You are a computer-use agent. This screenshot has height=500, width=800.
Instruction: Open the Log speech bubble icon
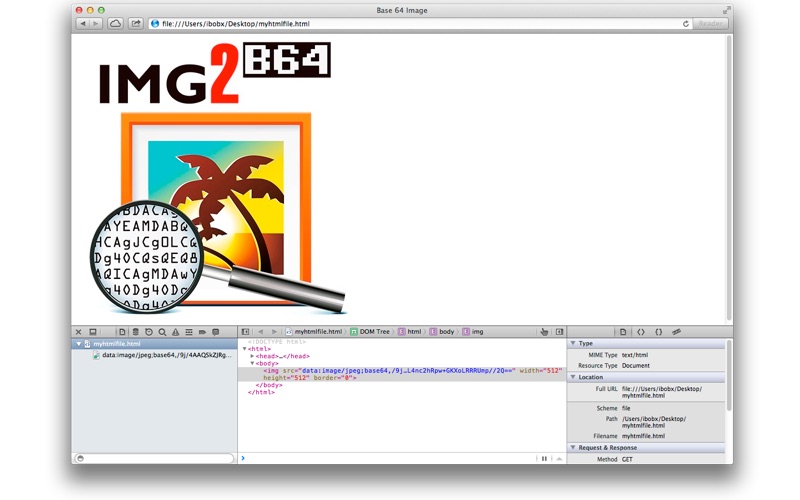pos(215,332)
